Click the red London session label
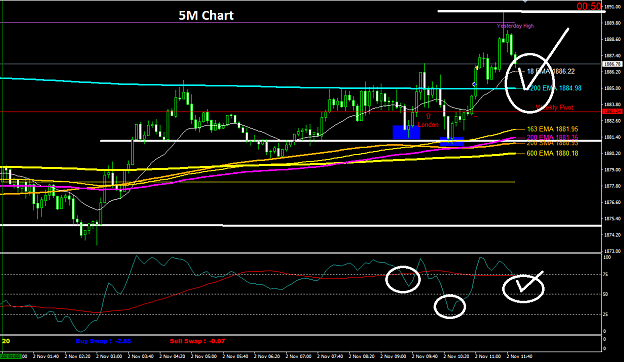This screenshot has height=363, width=625. pyautogui.click(x=428, y=125)
